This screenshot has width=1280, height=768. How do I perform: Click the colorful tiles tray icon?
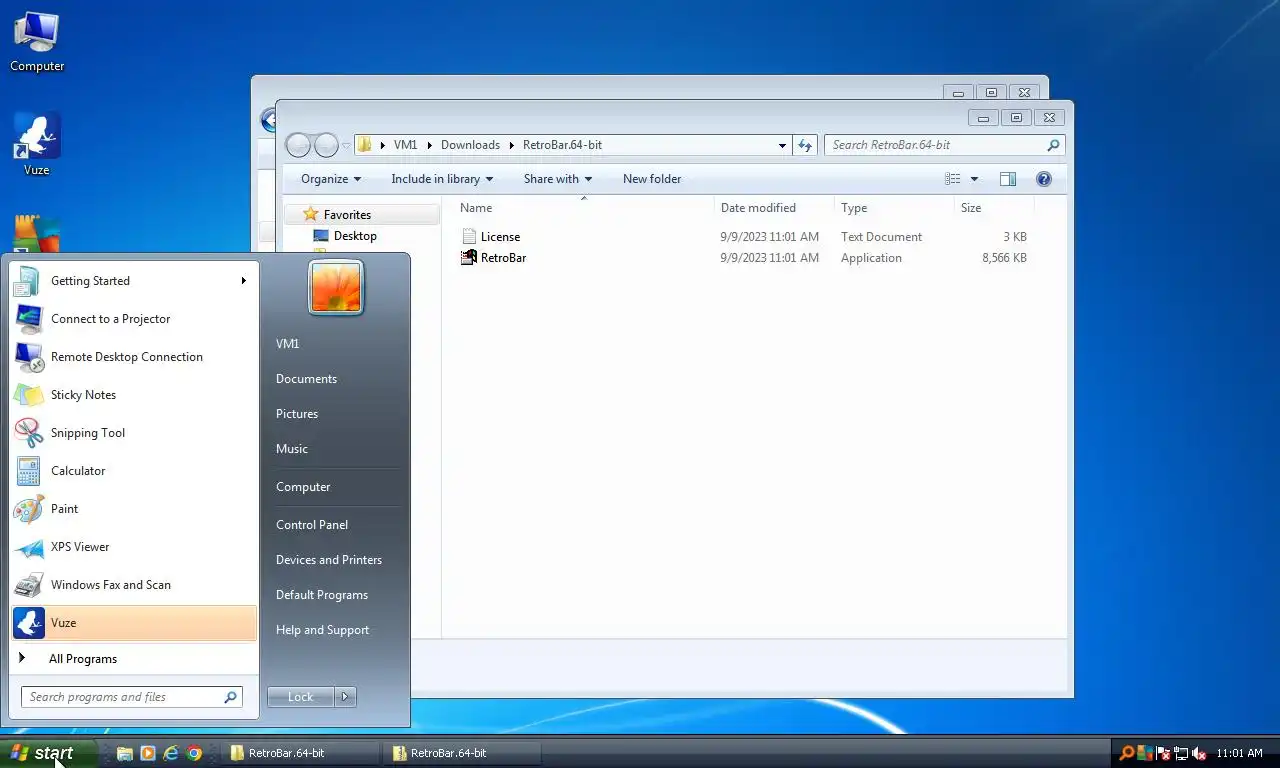(1146, 753)
